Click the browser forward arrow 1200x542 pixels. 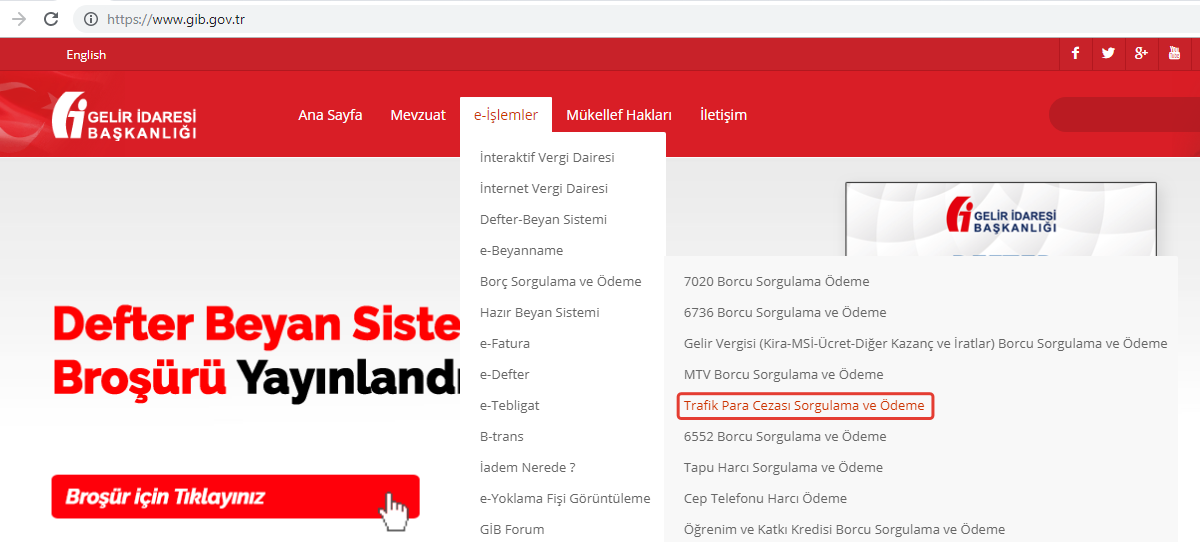(x=18, y=19)
